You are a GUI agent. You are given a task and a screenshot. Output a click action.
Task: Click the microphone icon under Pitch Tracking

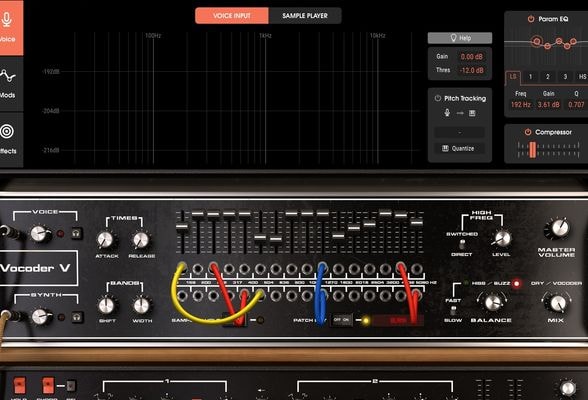point(447,113)
